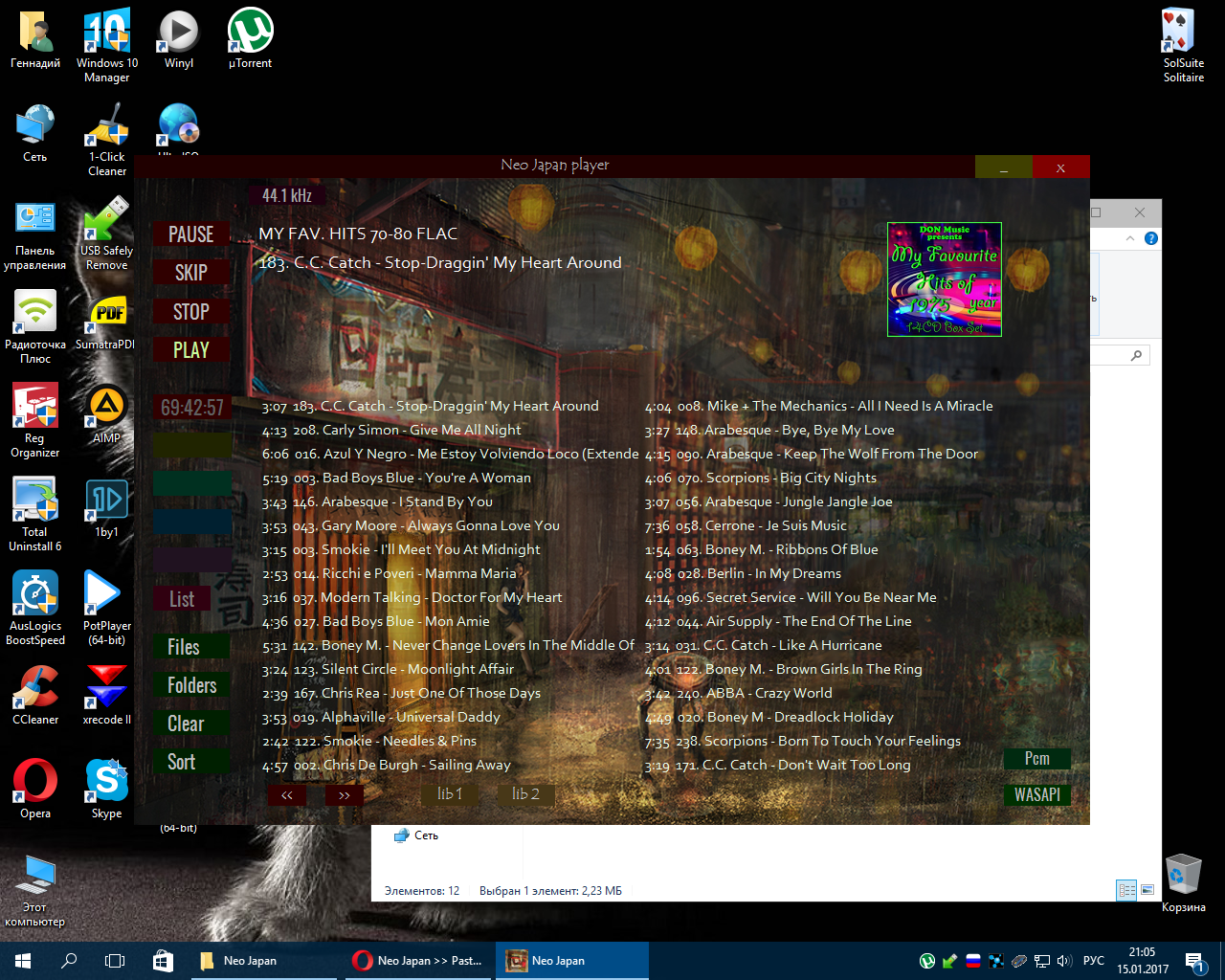Click the dark blue color slot
This screenshot has width=1225, height=980.
click(x=192, y=521)
